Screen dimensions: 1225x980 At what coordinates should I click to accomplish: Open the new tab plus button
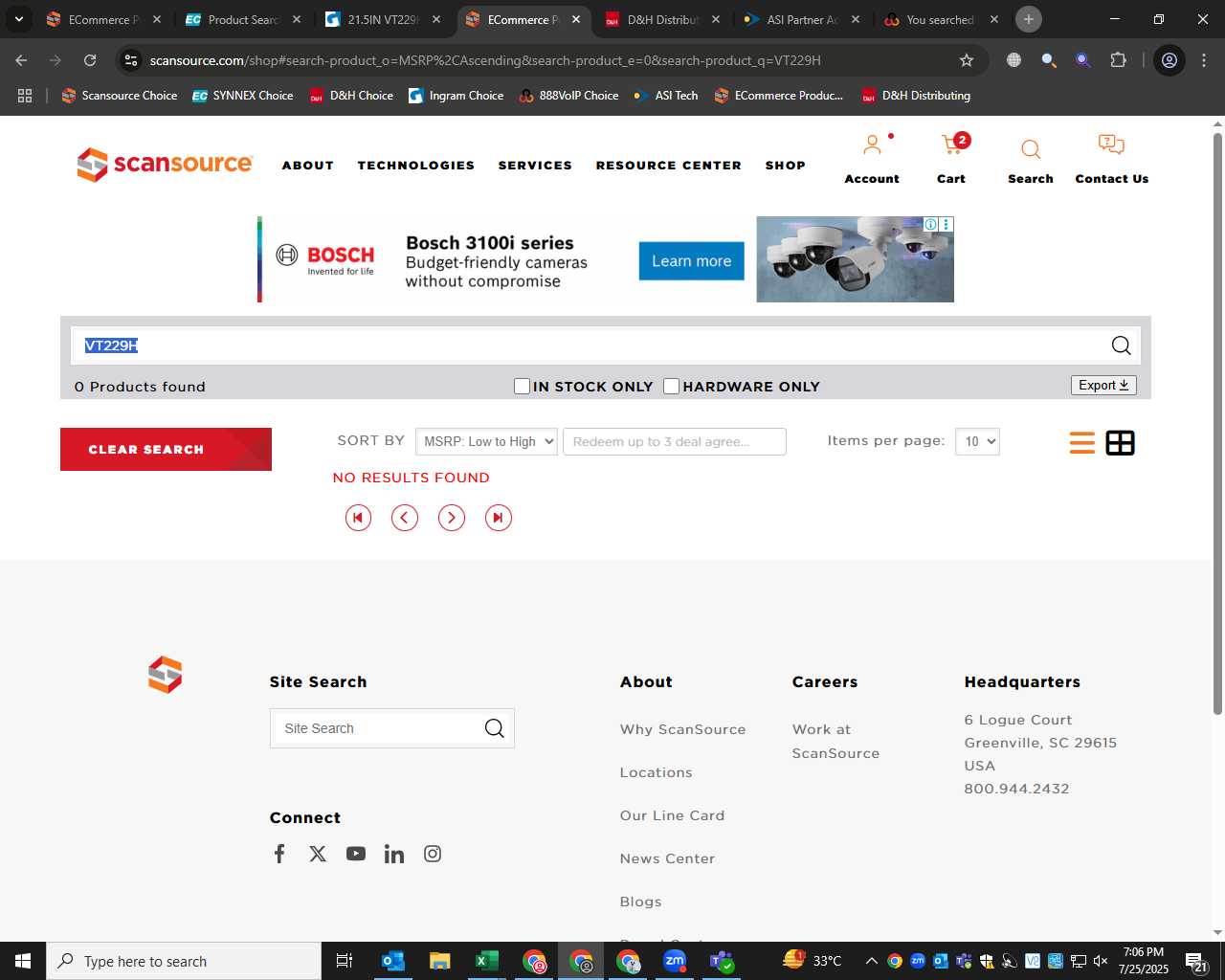pos(1029,19)
